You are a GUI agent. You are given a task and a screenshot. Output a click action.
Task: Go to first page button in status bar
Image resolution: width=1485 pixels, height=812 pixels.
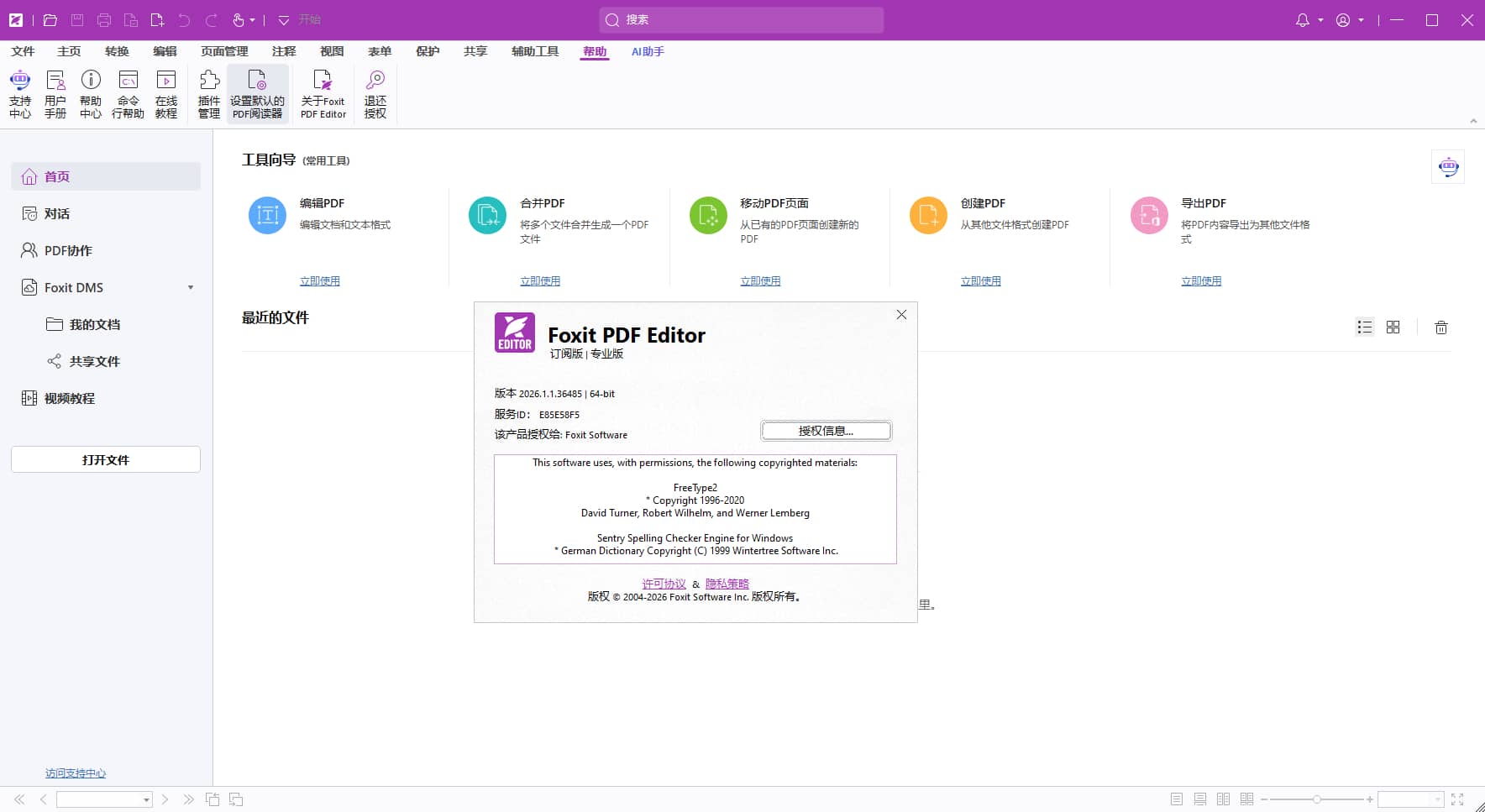pos(19,799)
